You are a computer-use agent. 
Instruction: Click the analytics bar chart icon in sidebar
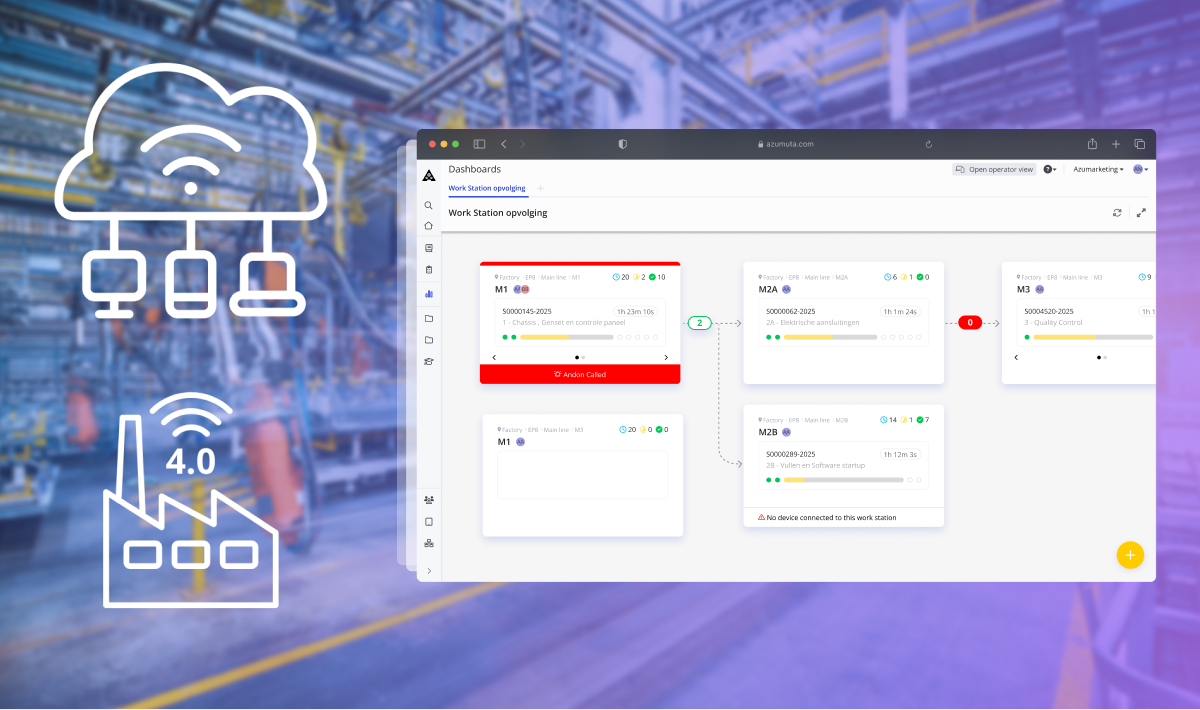click(x=428, y=295)
